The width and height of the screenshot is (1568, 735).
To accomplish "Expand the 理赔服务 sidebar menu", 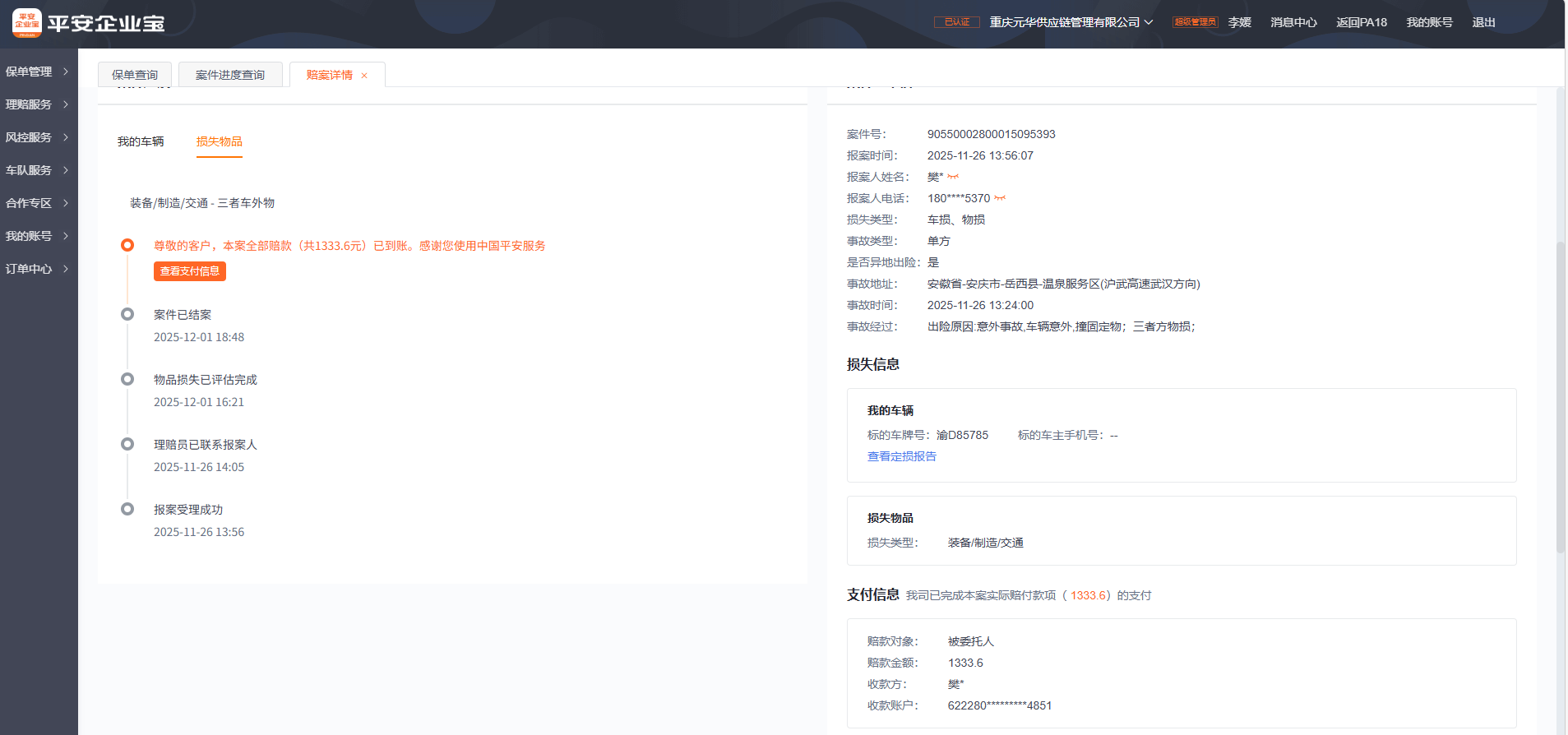I will [38, 104].
